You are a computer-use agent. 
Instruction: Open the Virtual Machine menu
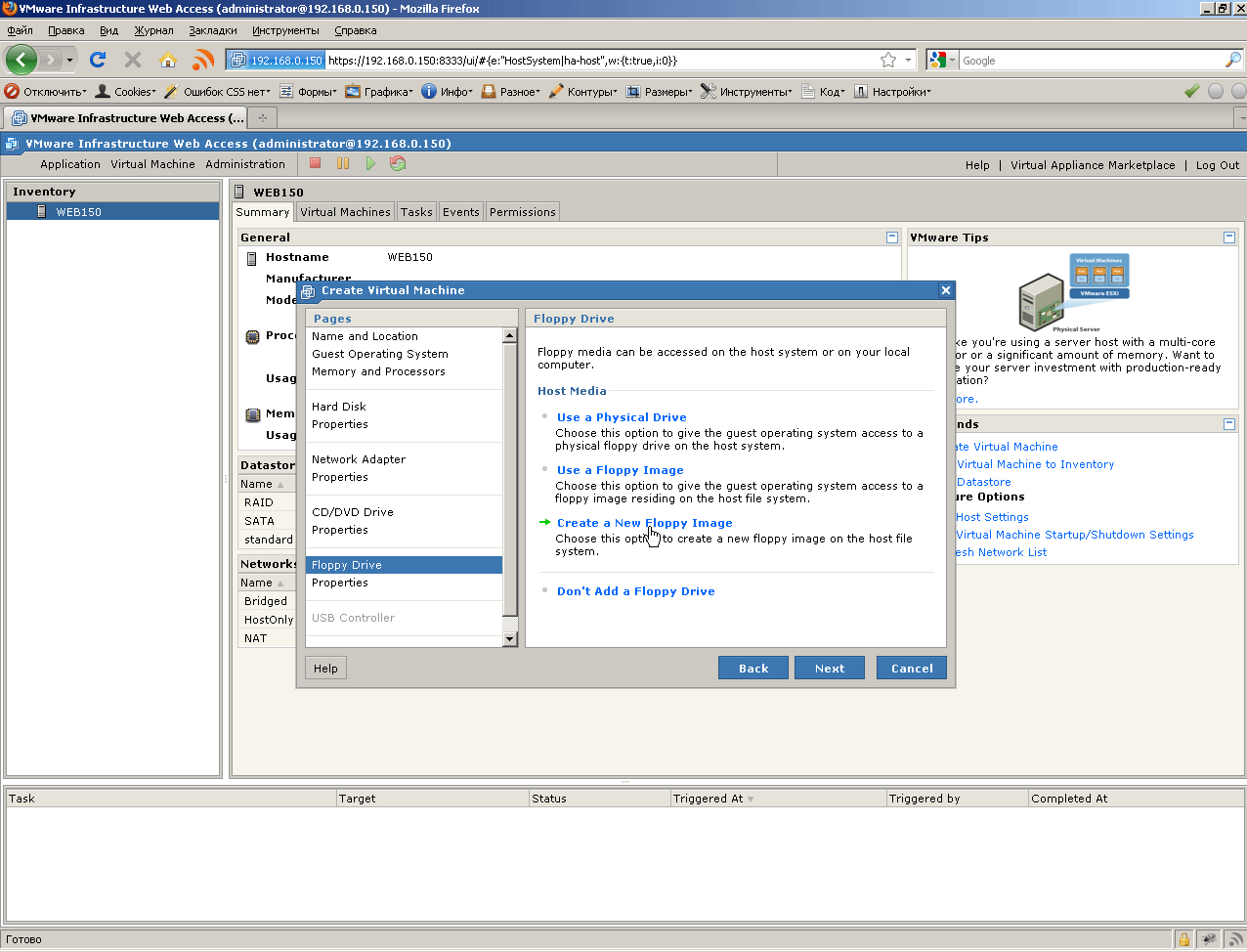click(x=152, y=164)
